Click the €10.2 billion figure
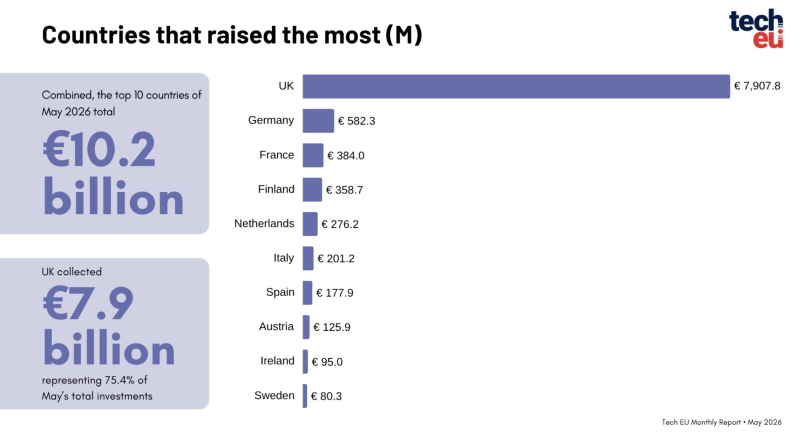The width and height of the screenshot is (800, 446). coord(113,172)
